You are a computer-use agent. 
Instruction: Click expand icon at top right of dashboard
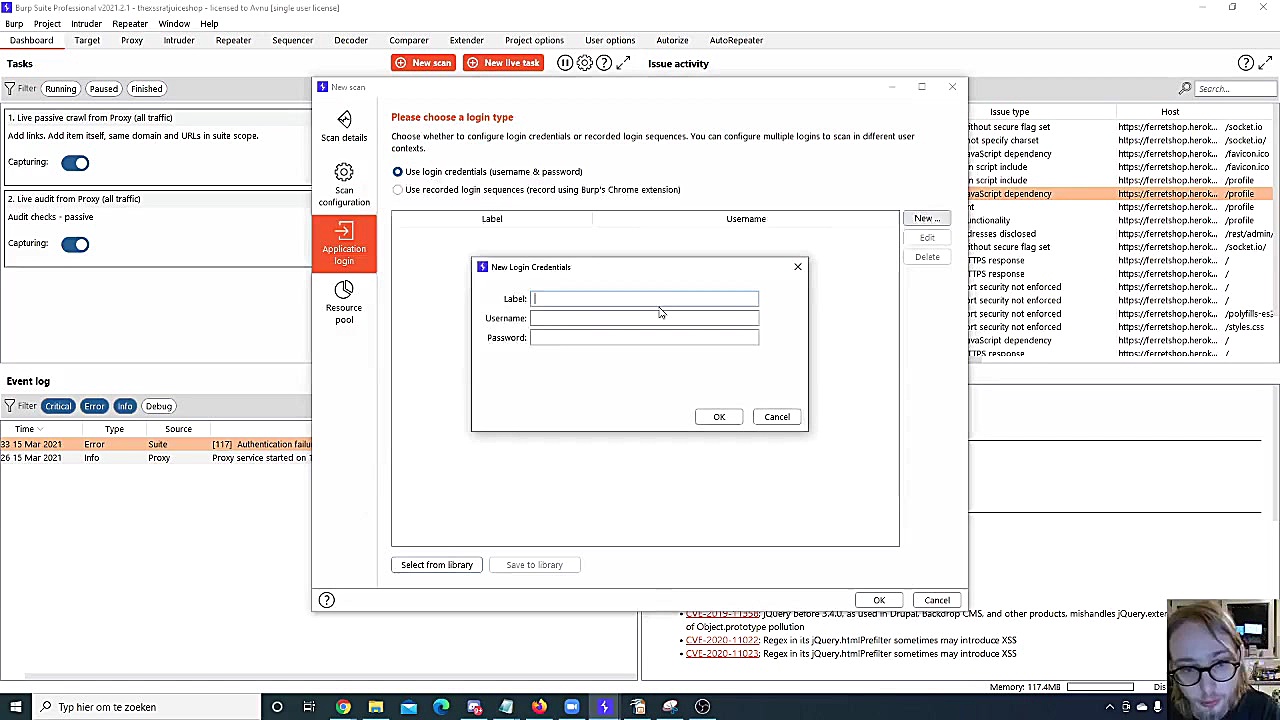coord(1265,63)
